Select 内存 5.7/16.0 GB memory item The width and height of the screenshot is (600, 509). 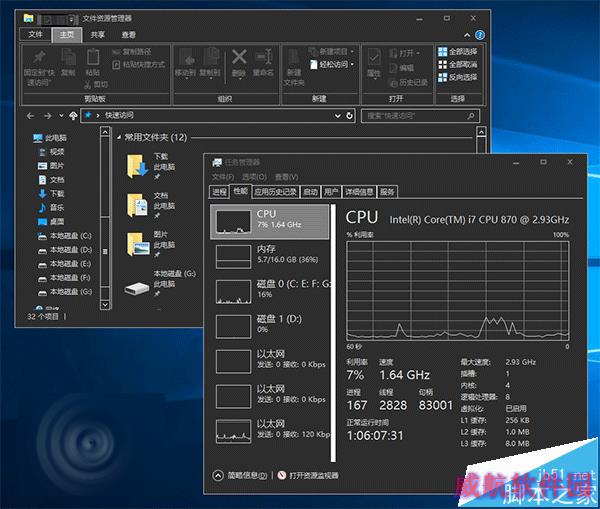(270, 256)
